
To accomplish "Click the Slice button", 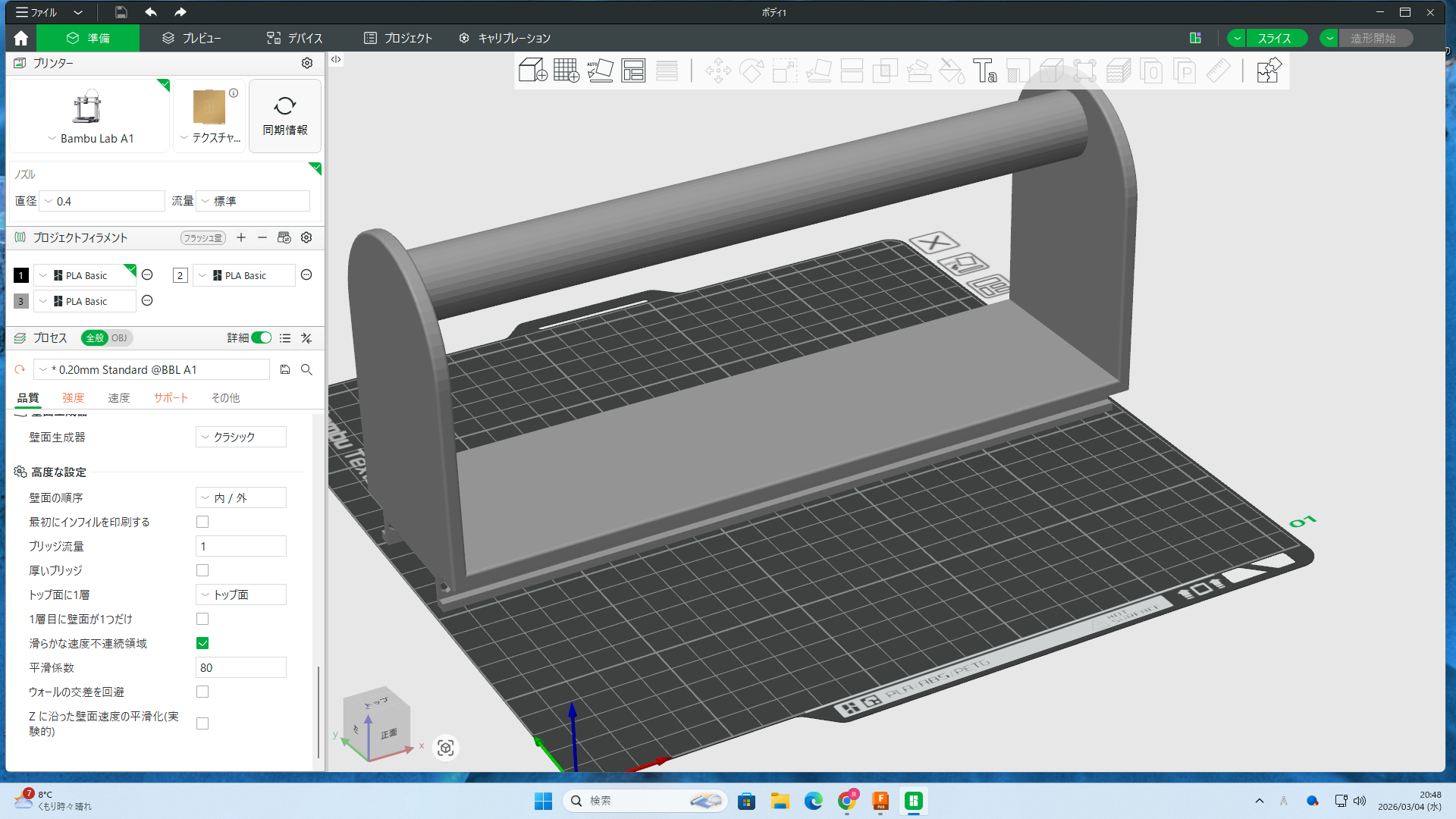I will [x=1274, y=38].
